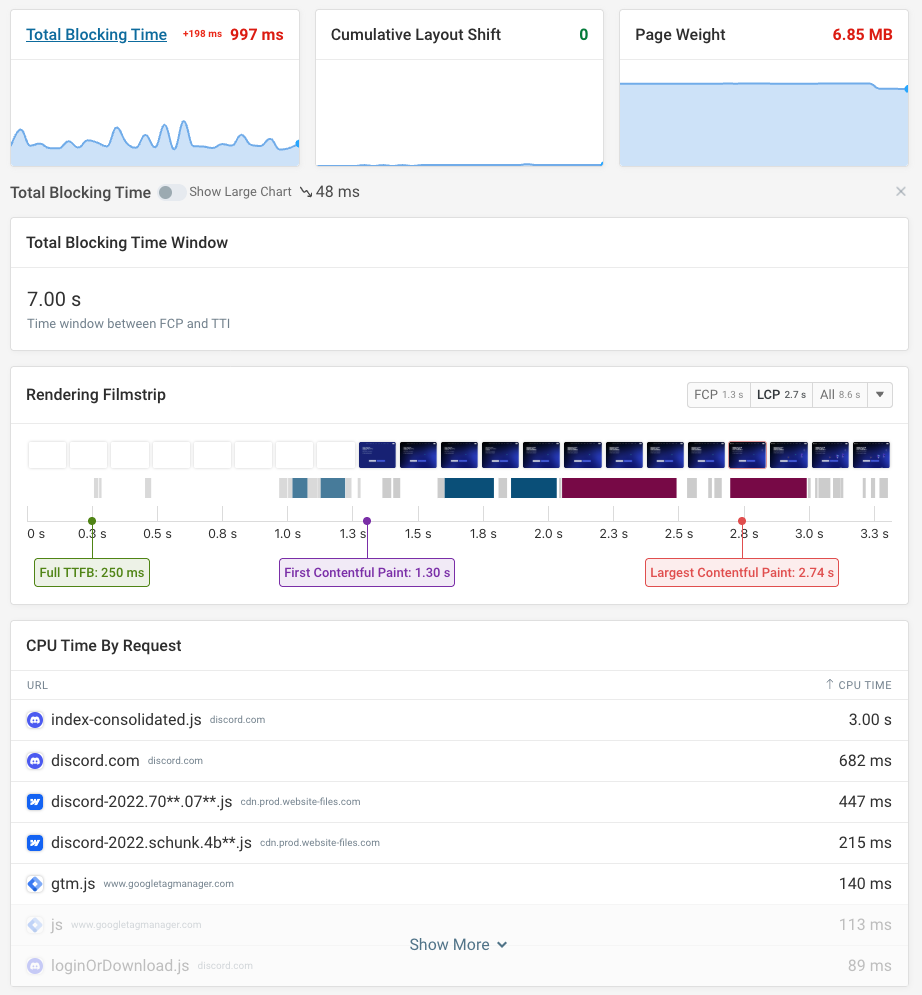This screenshot has width=922, height=995.
Task: Click the green Full TTFB marker on the timeline
Action: pyautogui.click(x=91, y=521)
